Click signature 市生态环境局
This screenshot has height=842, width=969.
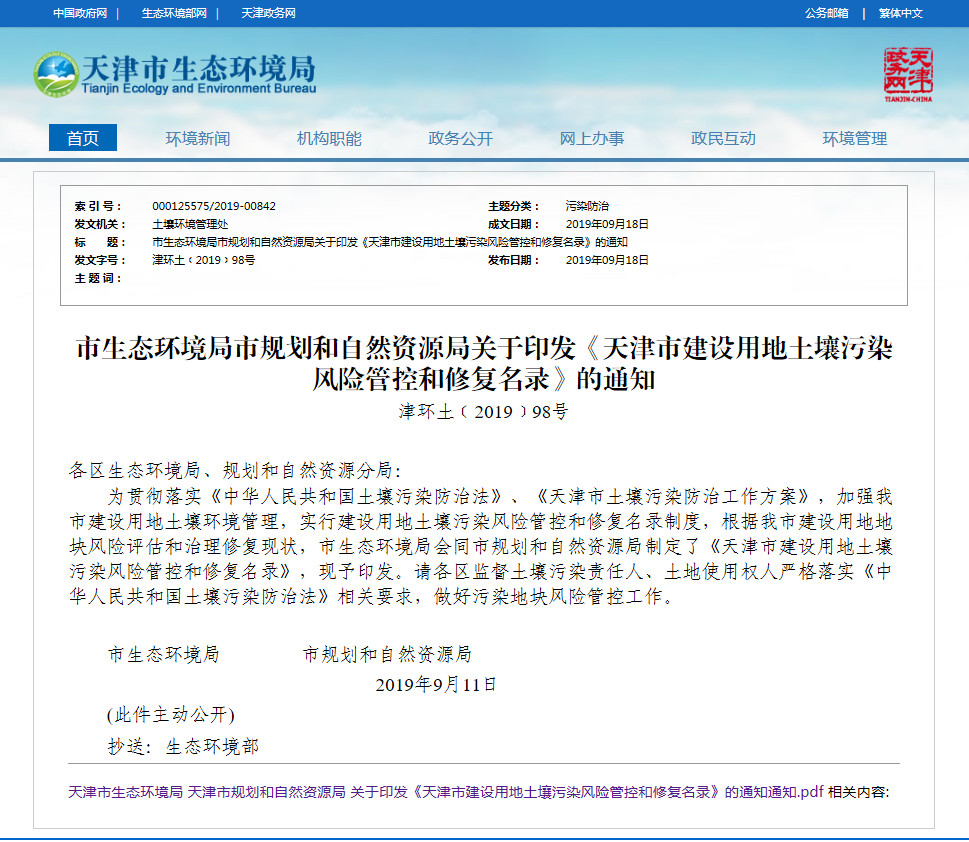[x=164, y=654]
